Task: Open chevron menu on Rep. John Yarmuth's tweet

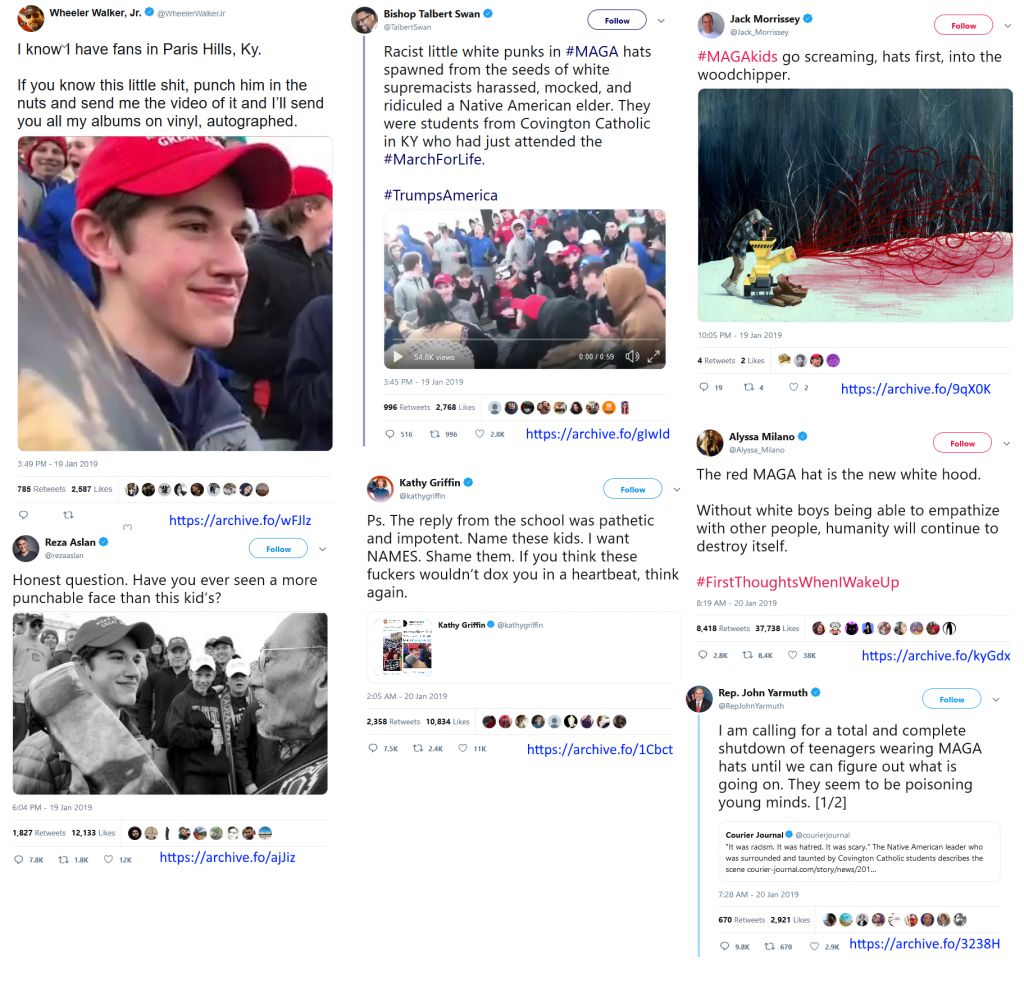Action: tap(996, 699)
